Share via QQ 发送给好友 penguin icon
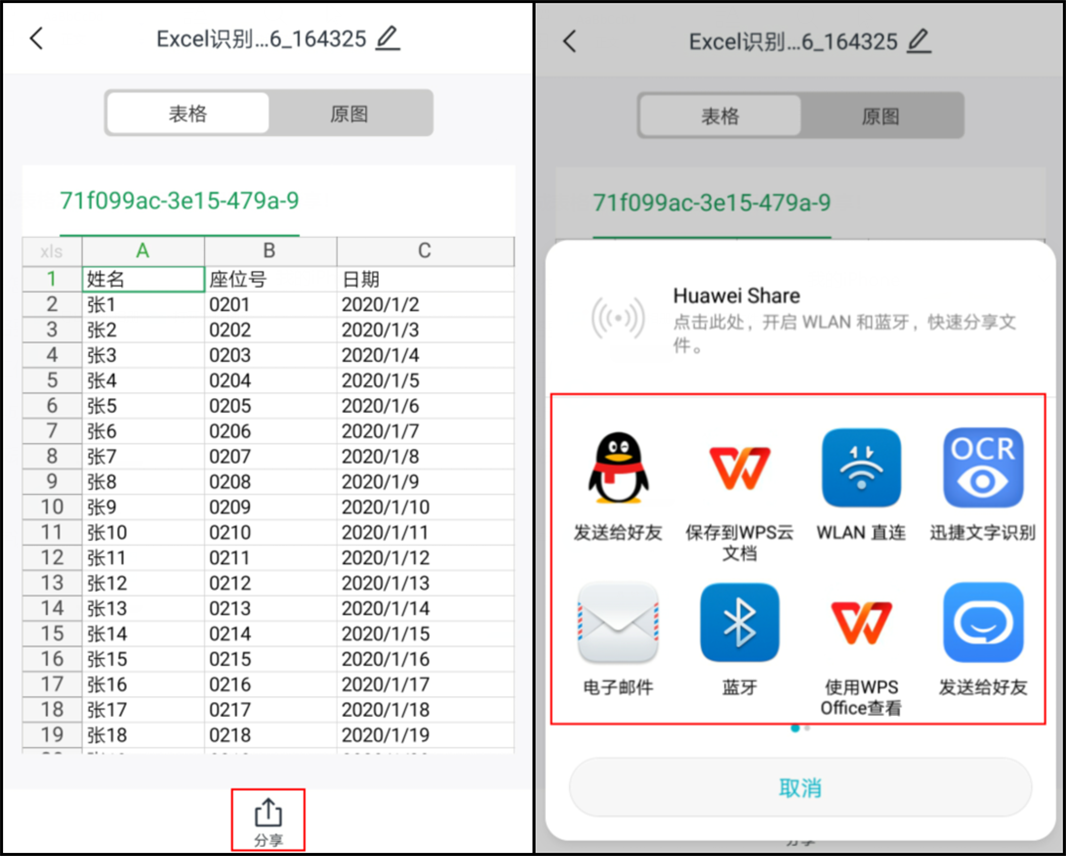This screenshot has height=856, width=1066. [x=618, y=468]
